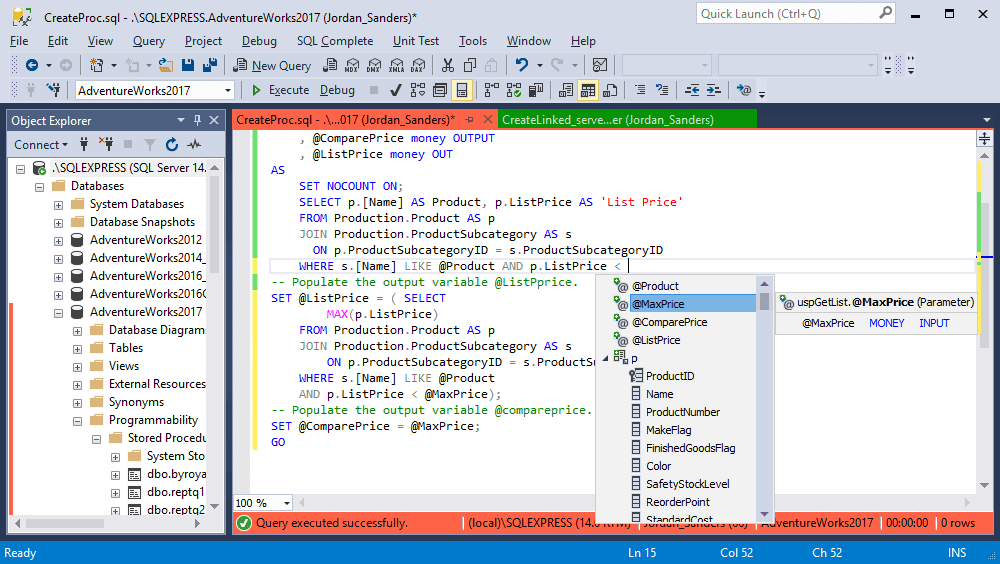The height and width of the screenshot is (564, 1000).
Task: Open the SQL Complete menu
Action: pyautogui.click(x=335, y=41)
